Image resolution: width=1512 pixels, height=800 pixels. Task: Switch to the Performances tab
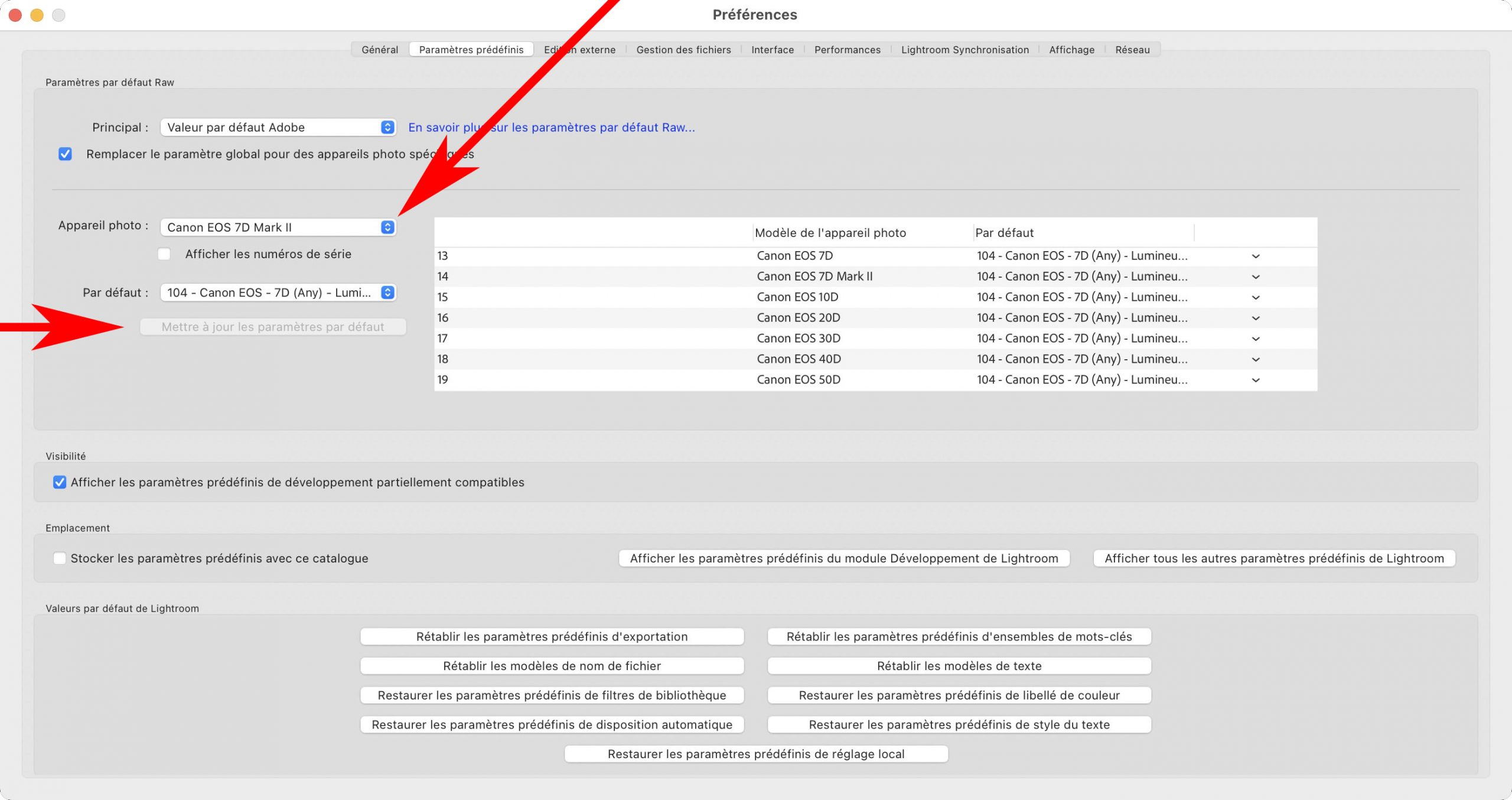[847, 50]
